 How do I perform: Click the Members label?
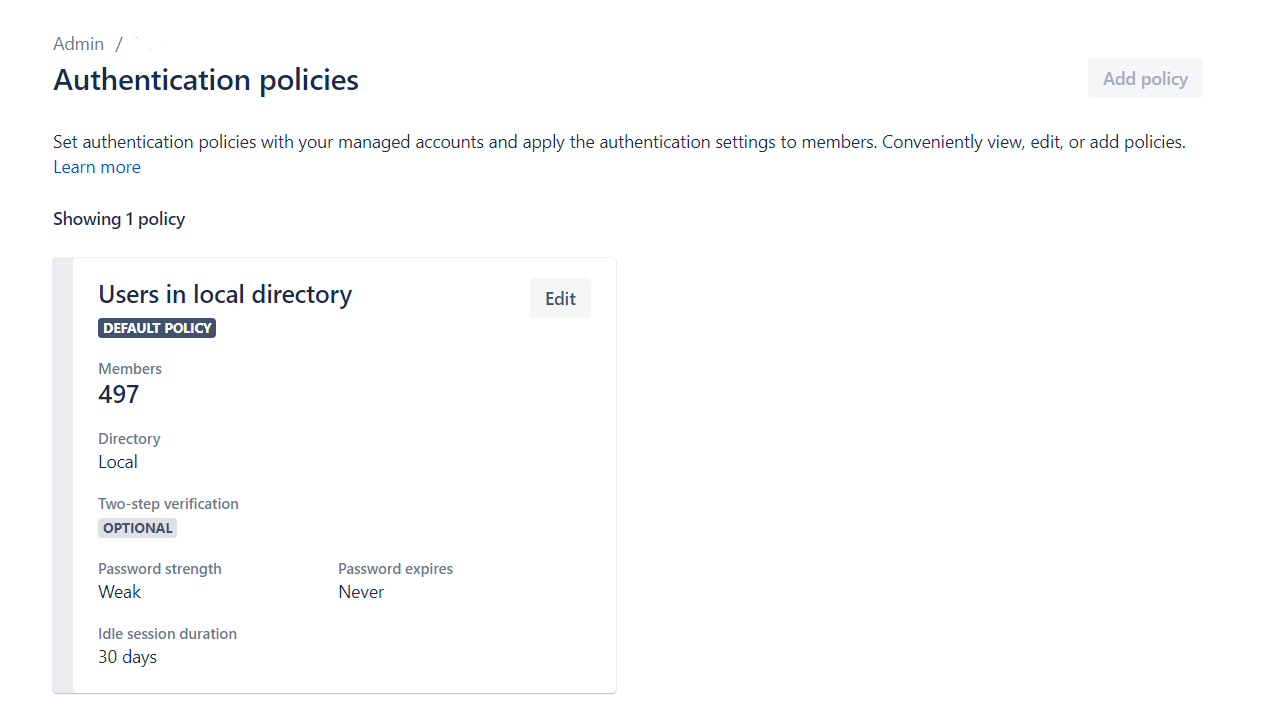[130, 369]
